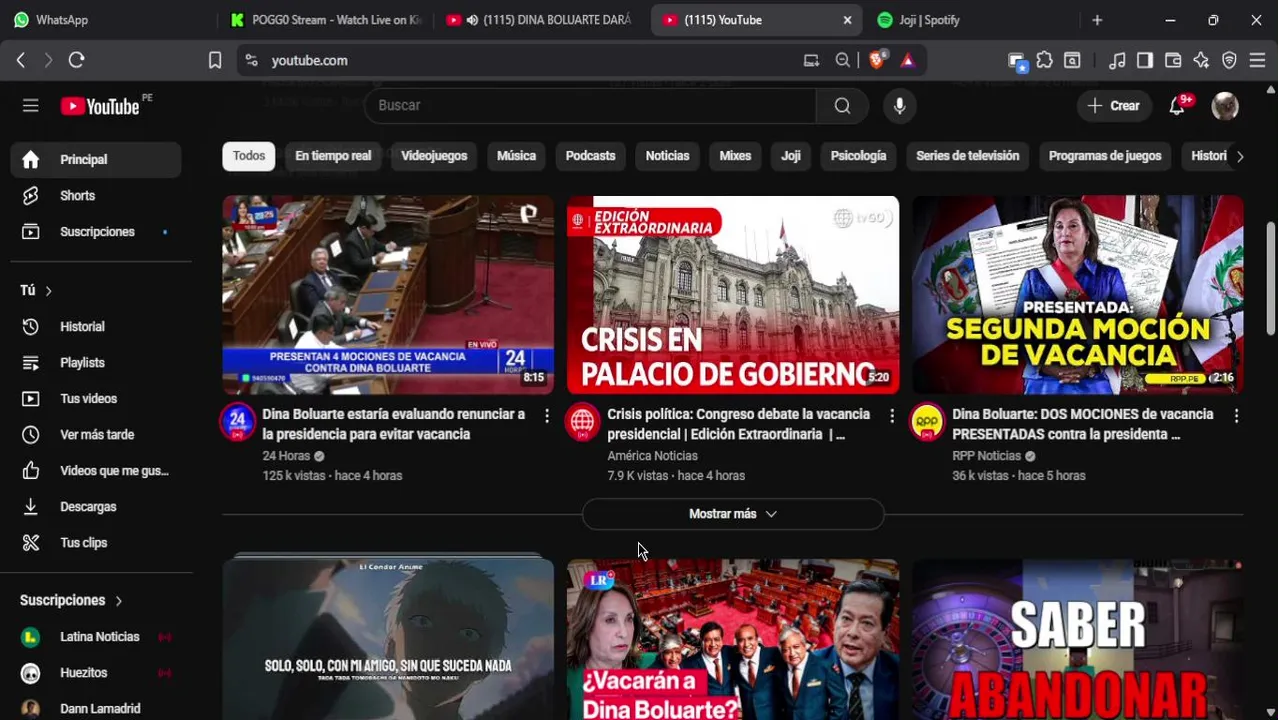1278x720 pixels.
Task: Open América Noticias channel avatar
Action: pos(583,423)
